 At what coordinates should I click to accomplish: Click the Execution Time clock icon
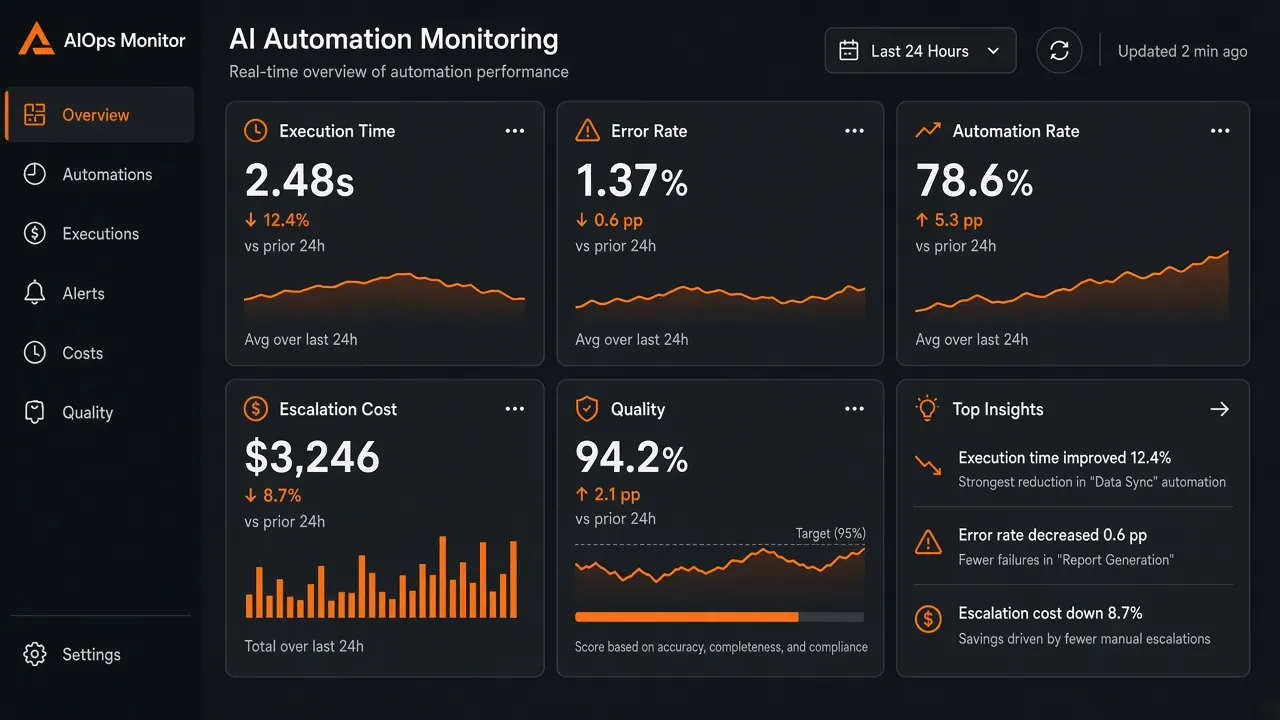pos(256,131)
